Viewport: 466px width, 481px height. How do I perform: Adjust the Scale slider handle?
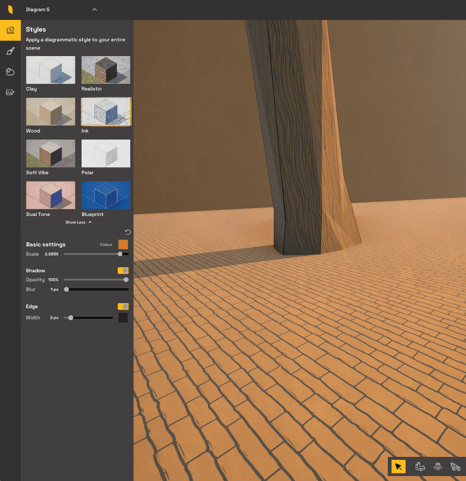(x=120, y=254)
